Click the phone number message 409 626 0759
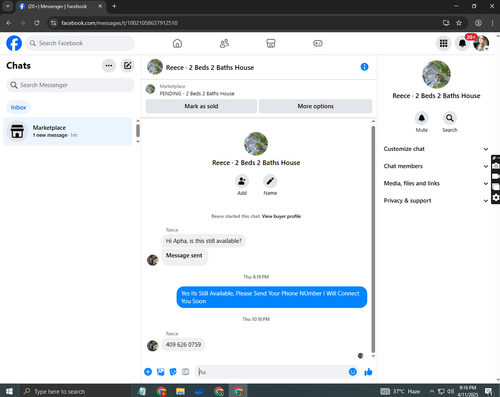This screenshot has height=397, width=500. 183,345
